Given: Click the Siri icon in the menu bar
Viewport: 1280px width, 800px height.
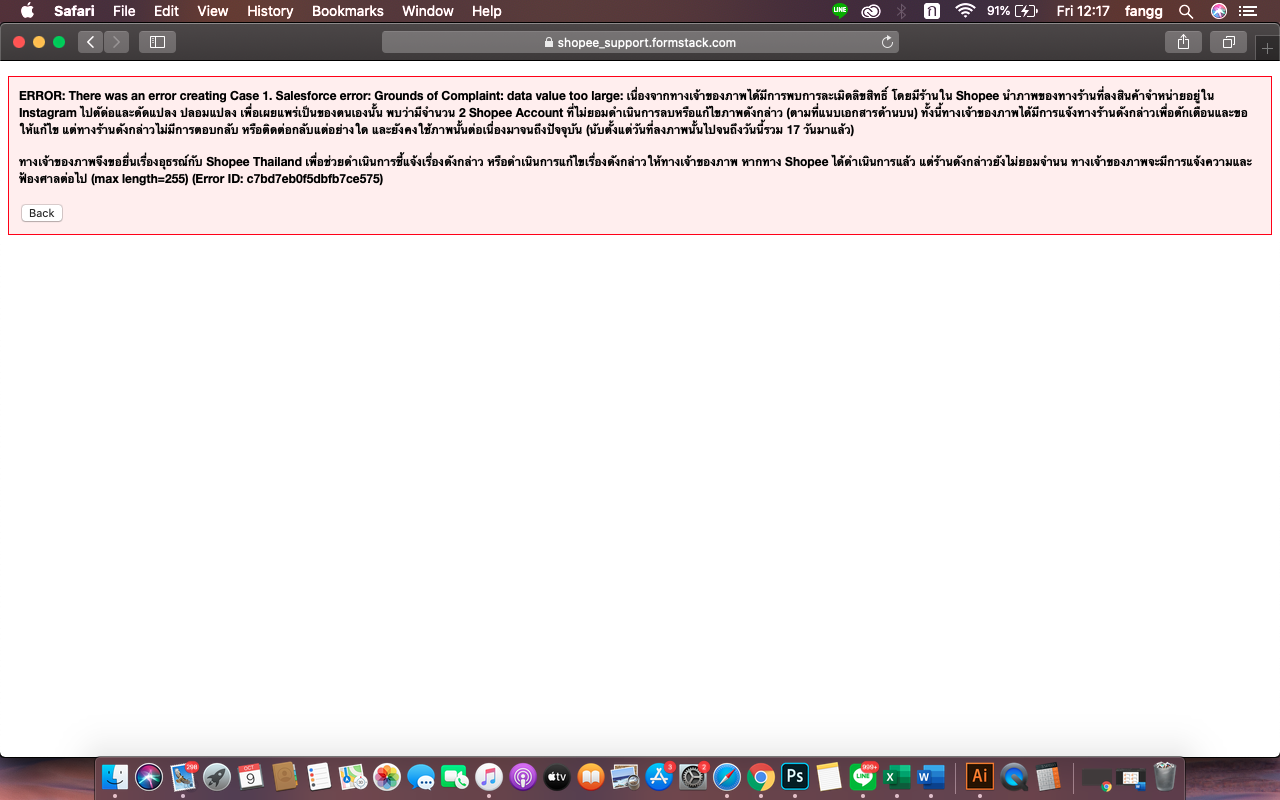Looking at the screenshot, I should 1218,11.
